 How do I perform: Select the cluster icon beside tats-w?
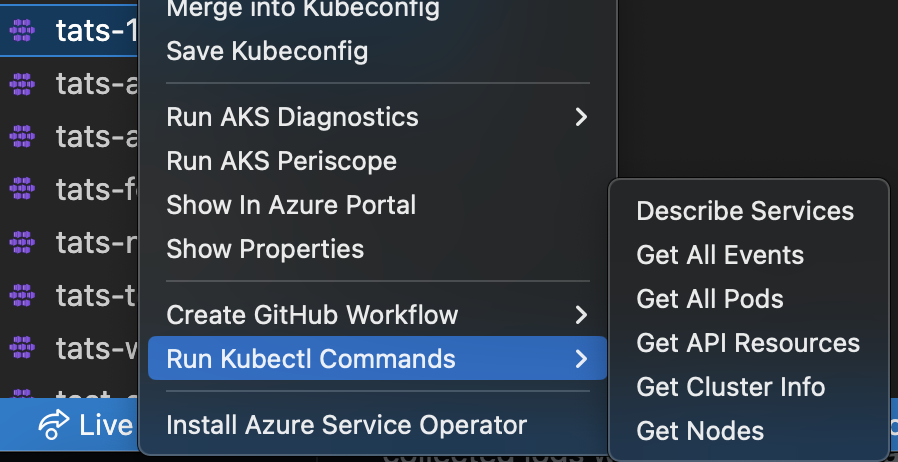coord(22,348)
